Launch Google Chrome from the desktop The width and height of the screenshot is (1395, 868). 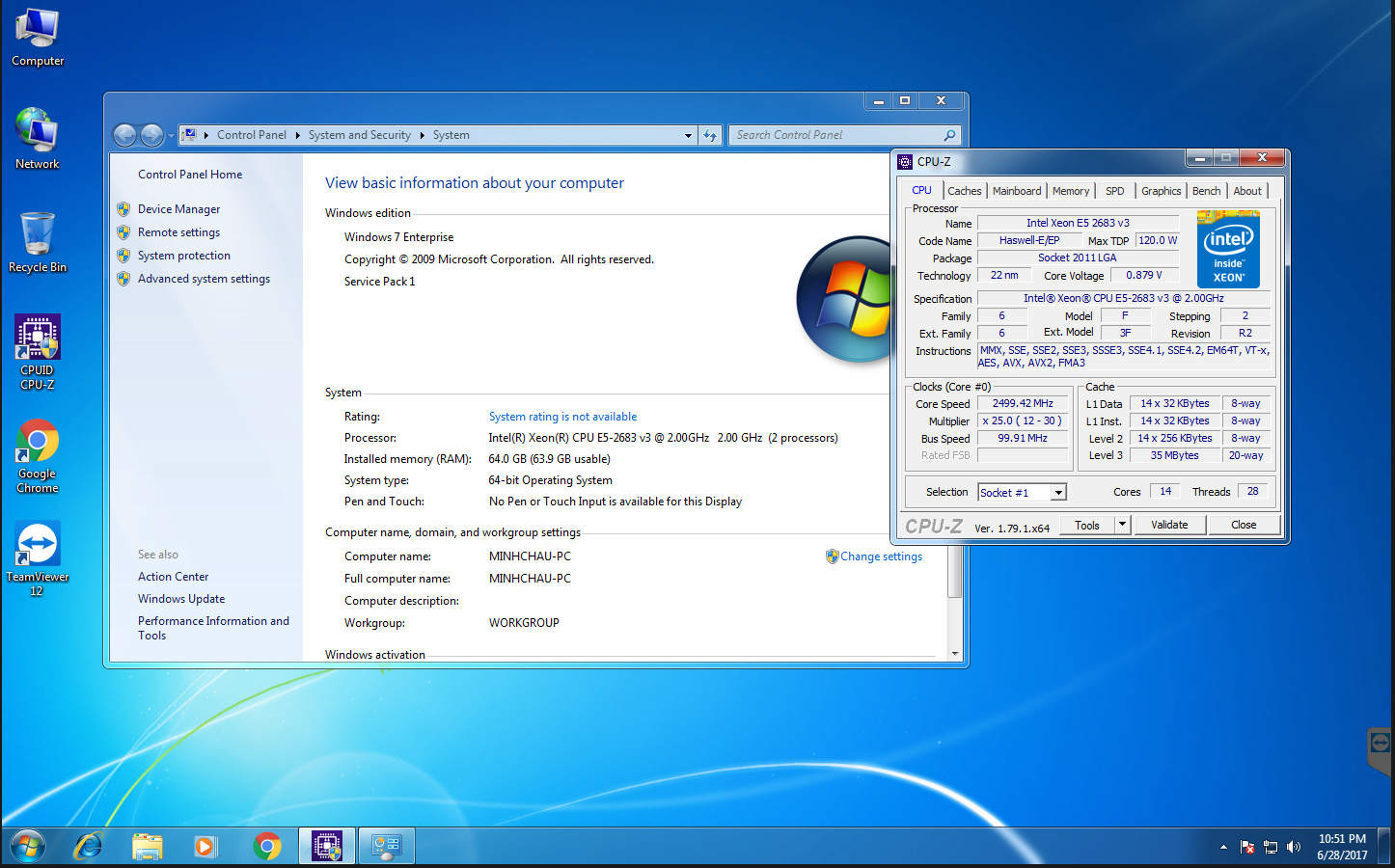pos(38,456)
